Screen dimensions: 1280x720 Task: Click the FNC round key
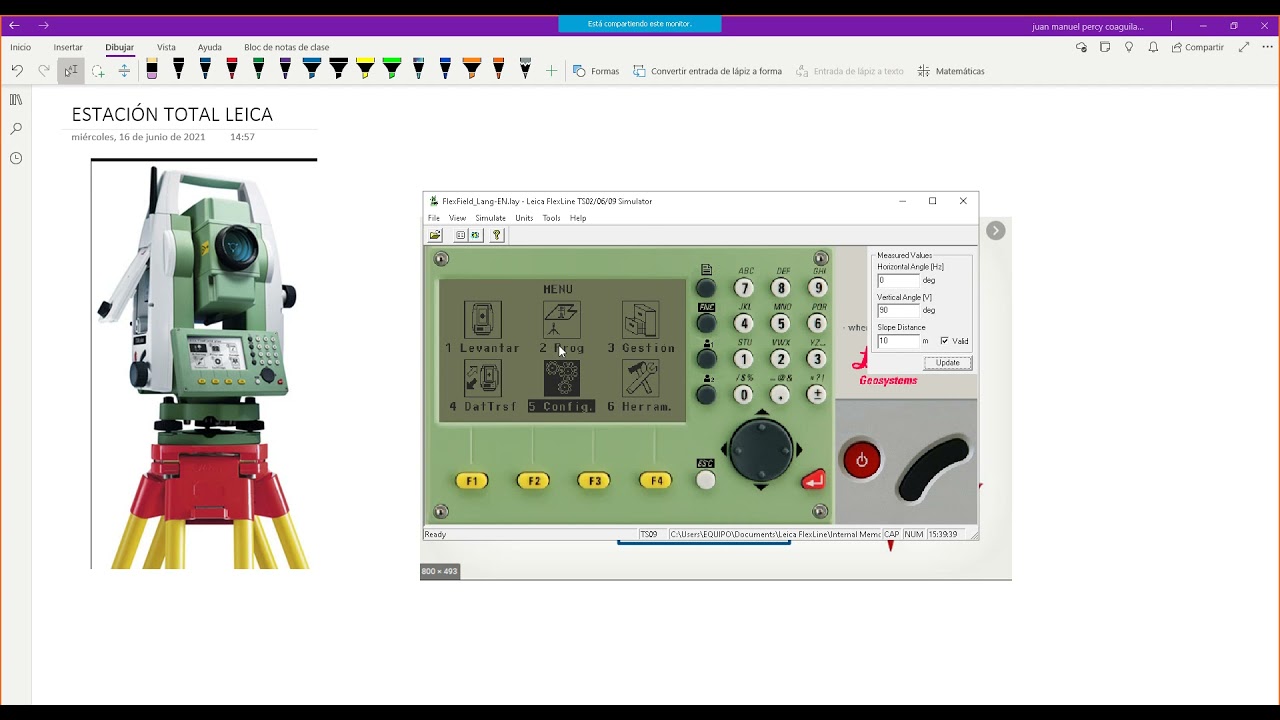click(x=706, y=324)
